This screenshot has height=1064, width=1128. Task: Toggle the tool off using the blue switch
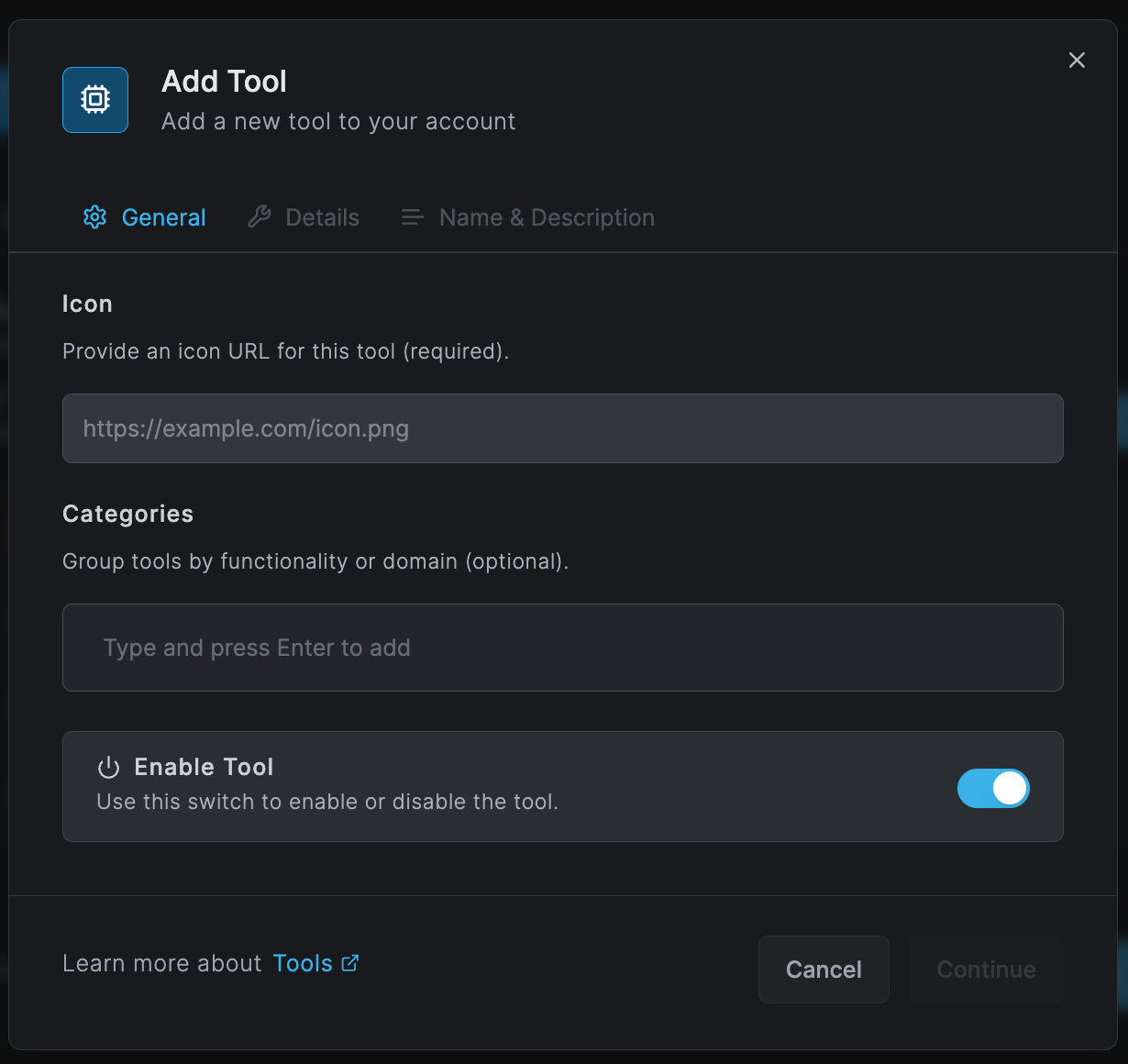(993, 788)
